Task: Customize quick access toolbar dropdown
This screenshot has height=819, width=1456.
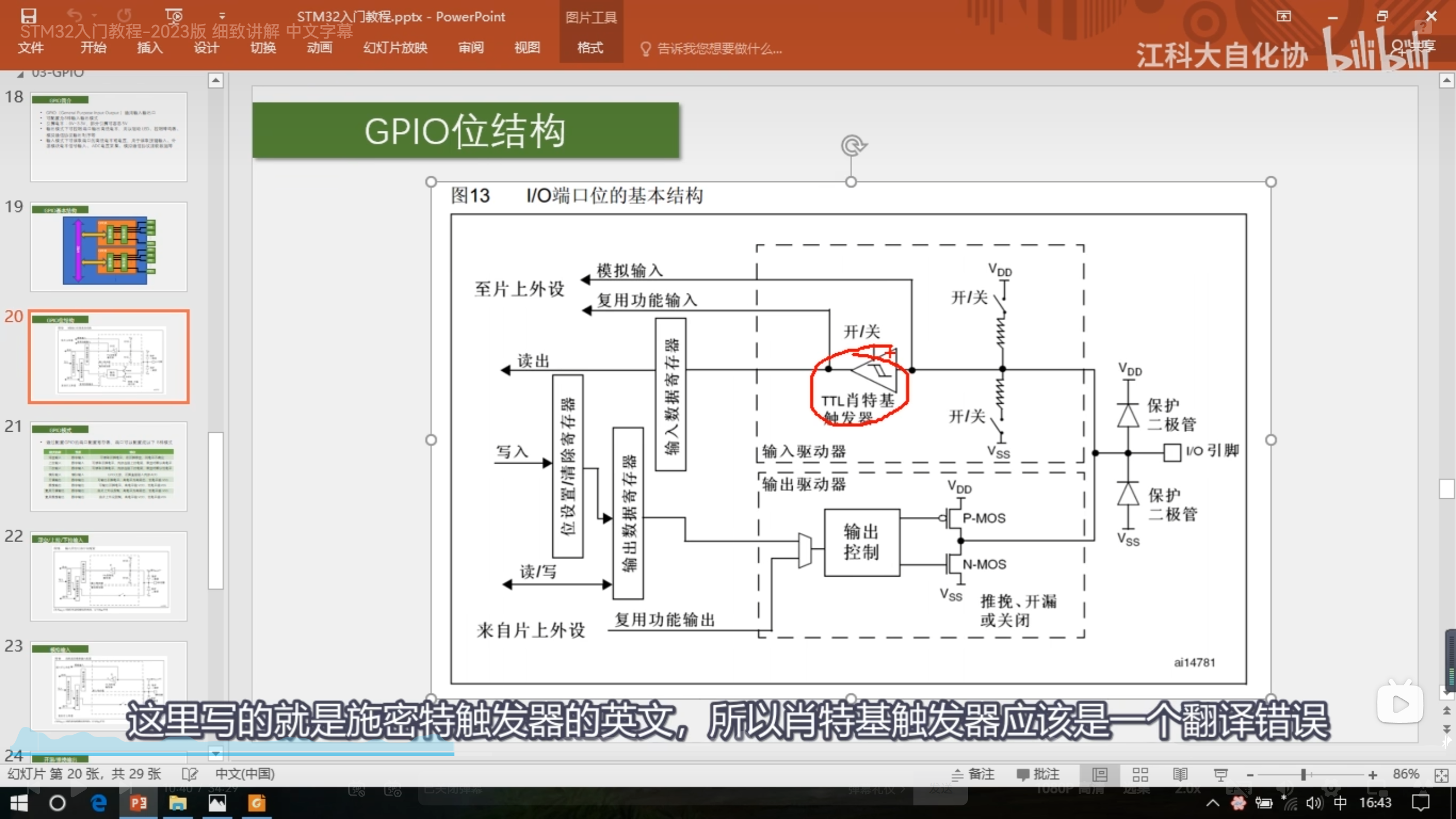Action: (x=222, y=16)
